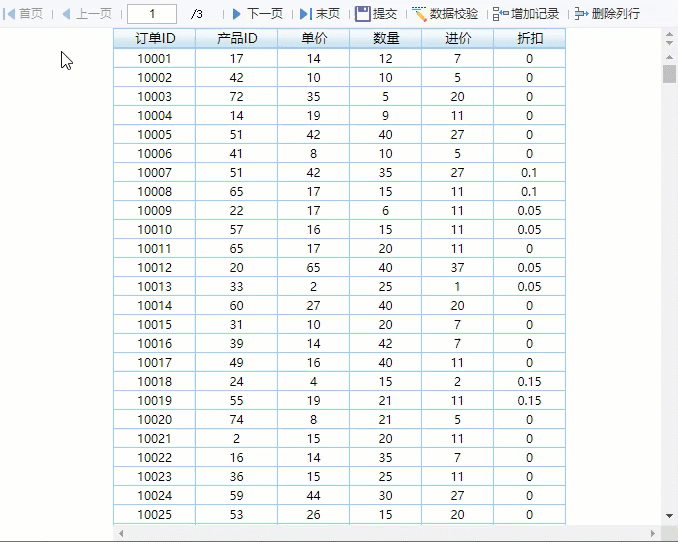Select the 进价 column header
Image resolution: width=678 pixels, height=542 pixels.
tap(457, 38)
